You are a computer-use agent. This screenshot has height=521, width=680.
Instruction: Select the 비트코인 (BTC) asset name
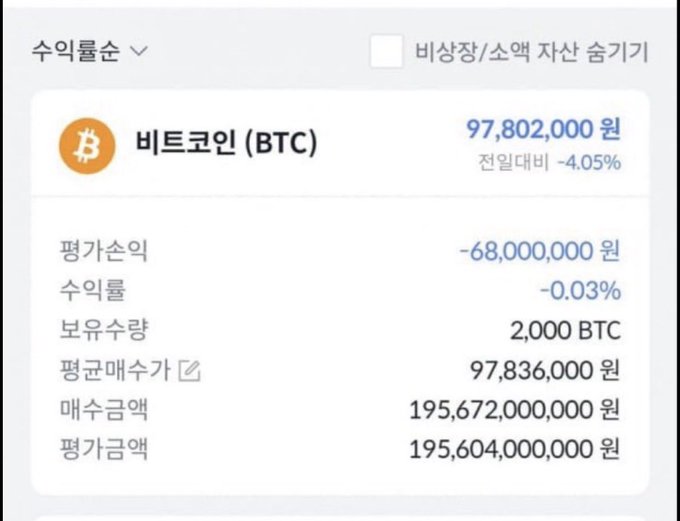226,144
